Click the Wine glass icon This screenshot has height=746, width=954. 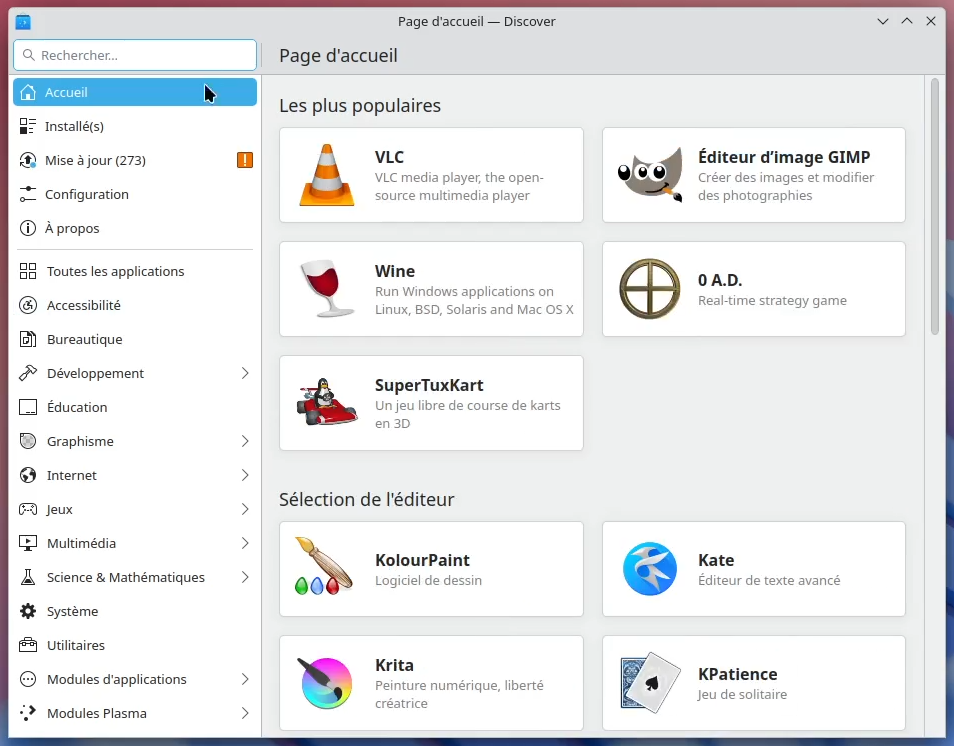[x=327, y=289]
